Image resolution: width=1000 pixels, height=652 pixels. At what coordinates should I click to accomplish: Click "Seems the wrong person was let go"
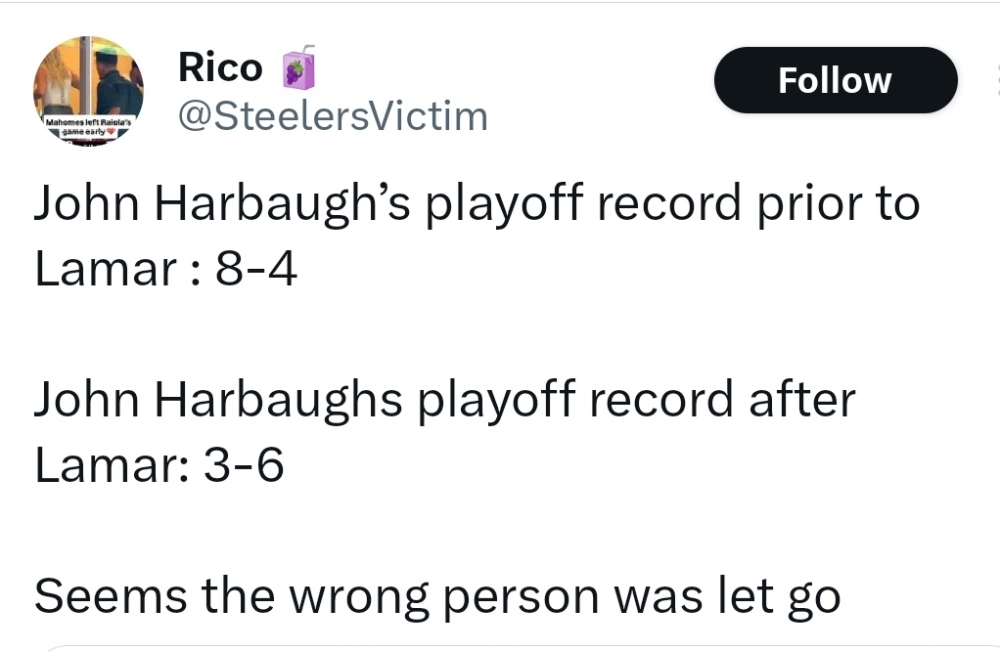[x=437, y=596]
